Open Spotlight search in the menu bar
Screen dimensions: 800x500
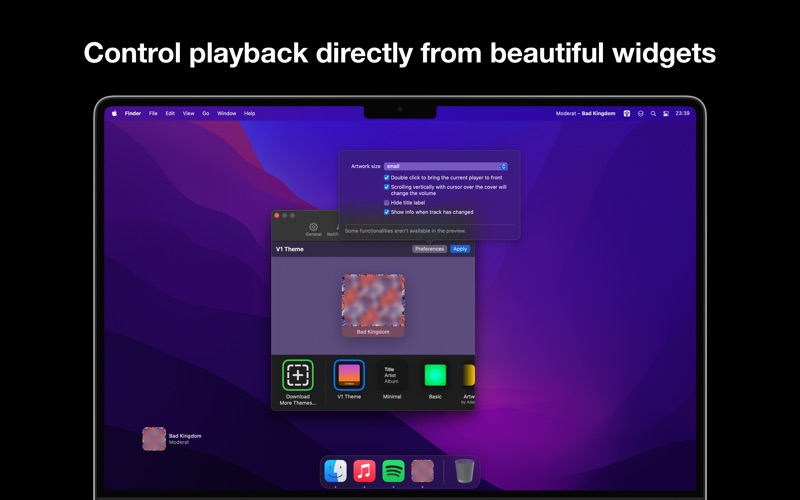point(653,113)
